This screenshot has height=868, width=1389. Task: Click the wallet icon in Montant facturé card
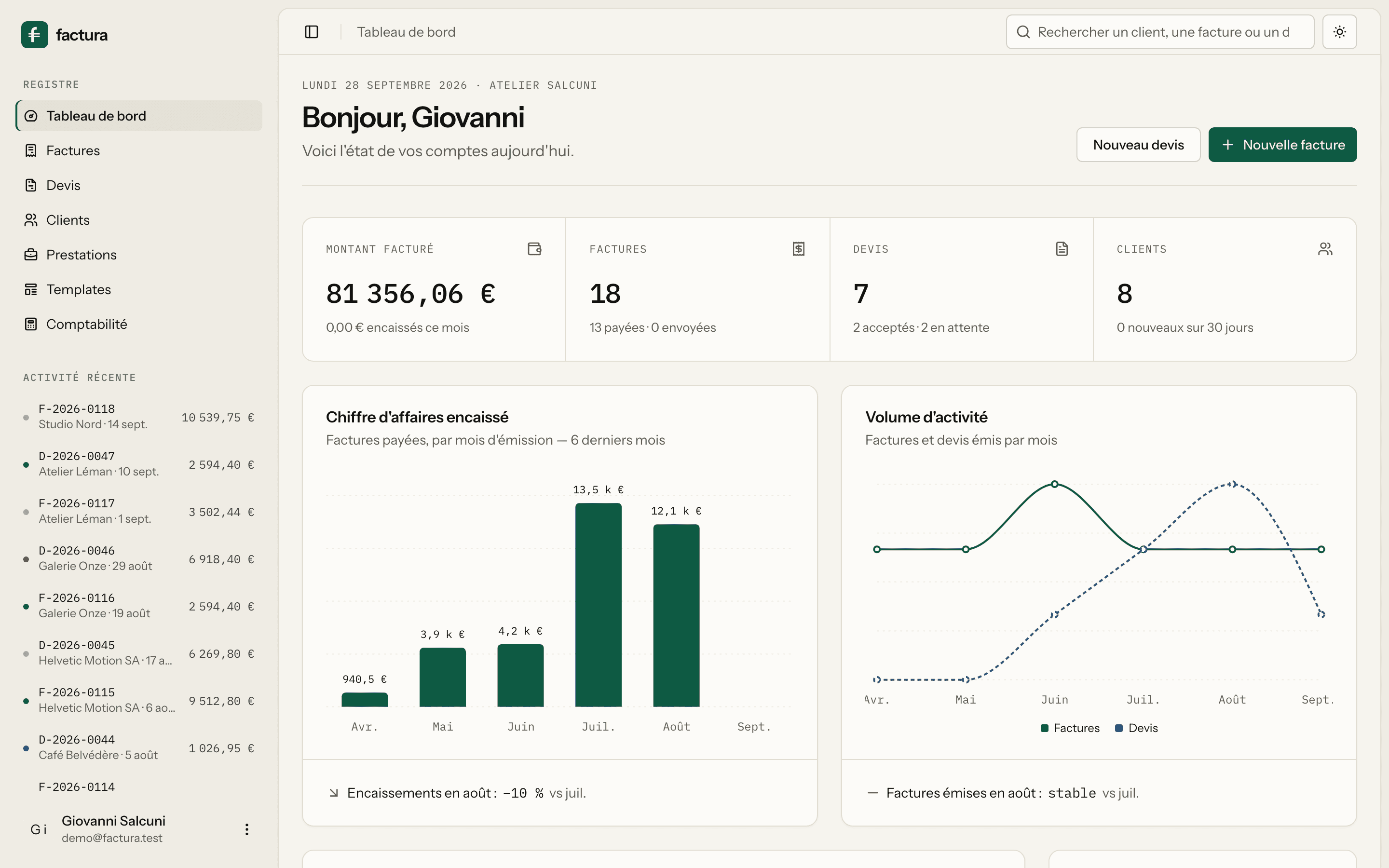(x=534, y=248)
